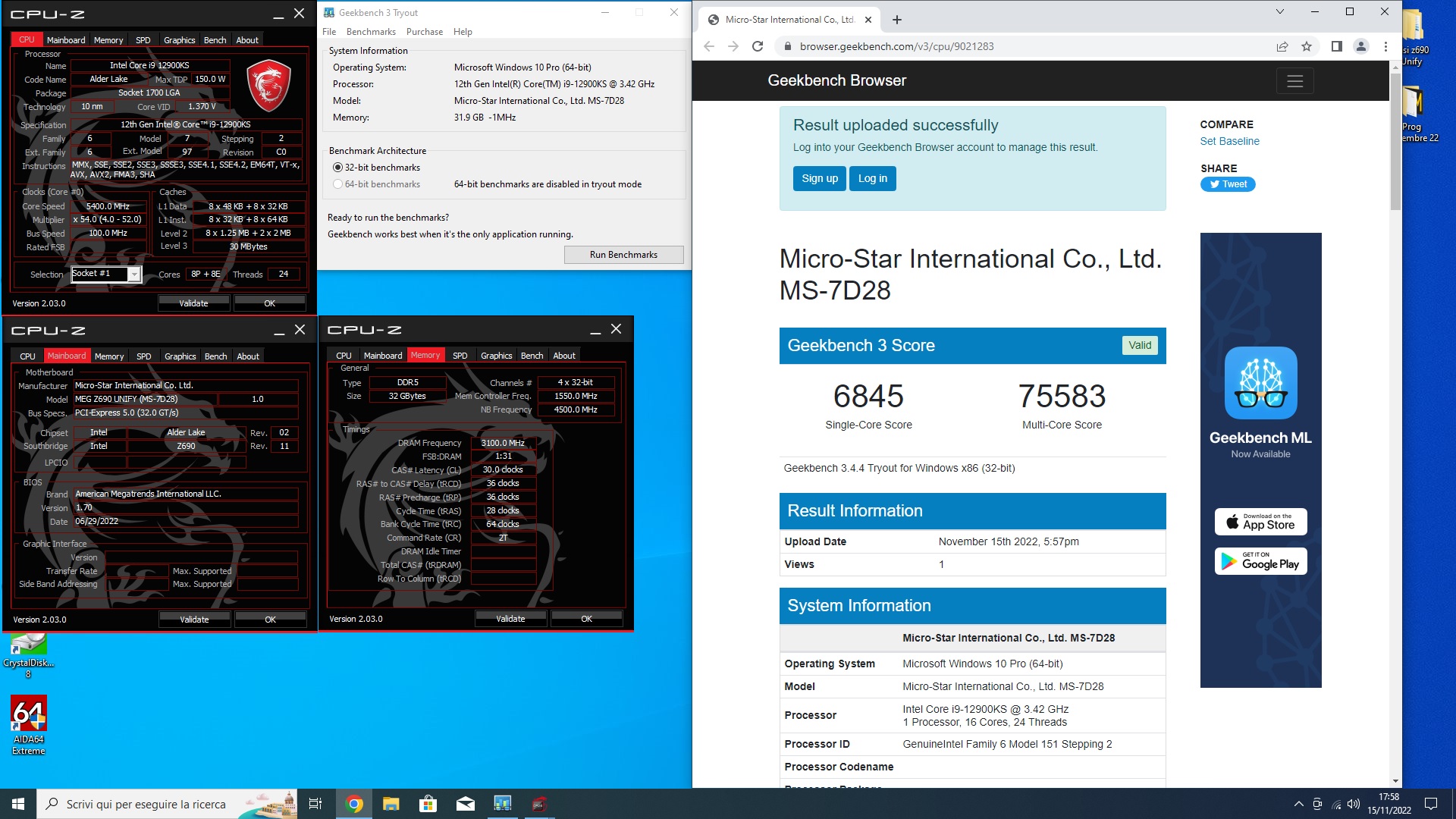Select multi-core score value 75583
This screenshot has width=1456, height=819.
pyautogui.click(x=1062, y=396)
